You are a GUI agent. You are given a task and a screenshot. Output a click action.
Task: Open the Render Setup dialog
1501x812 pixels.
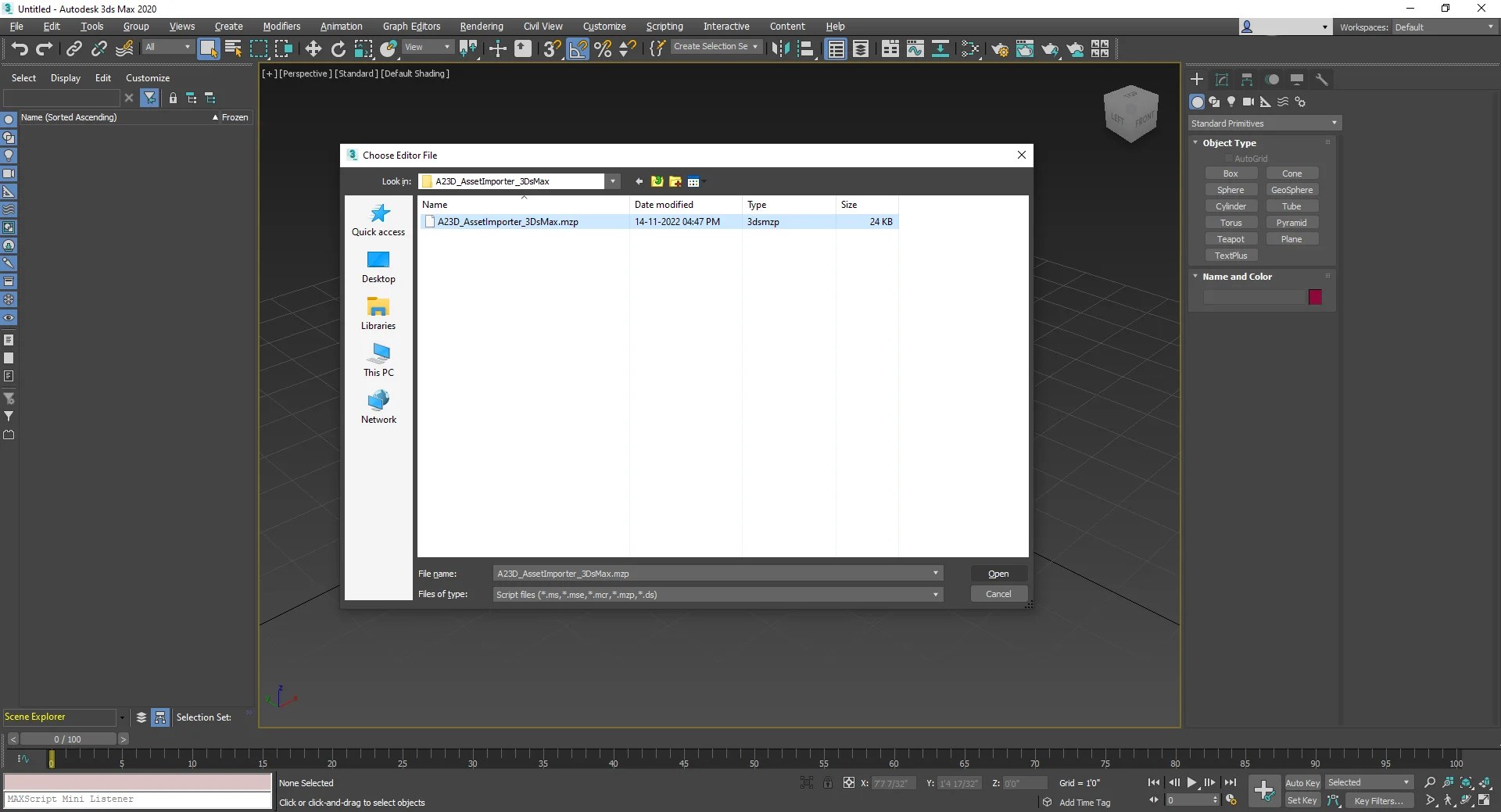[1000, 48]
